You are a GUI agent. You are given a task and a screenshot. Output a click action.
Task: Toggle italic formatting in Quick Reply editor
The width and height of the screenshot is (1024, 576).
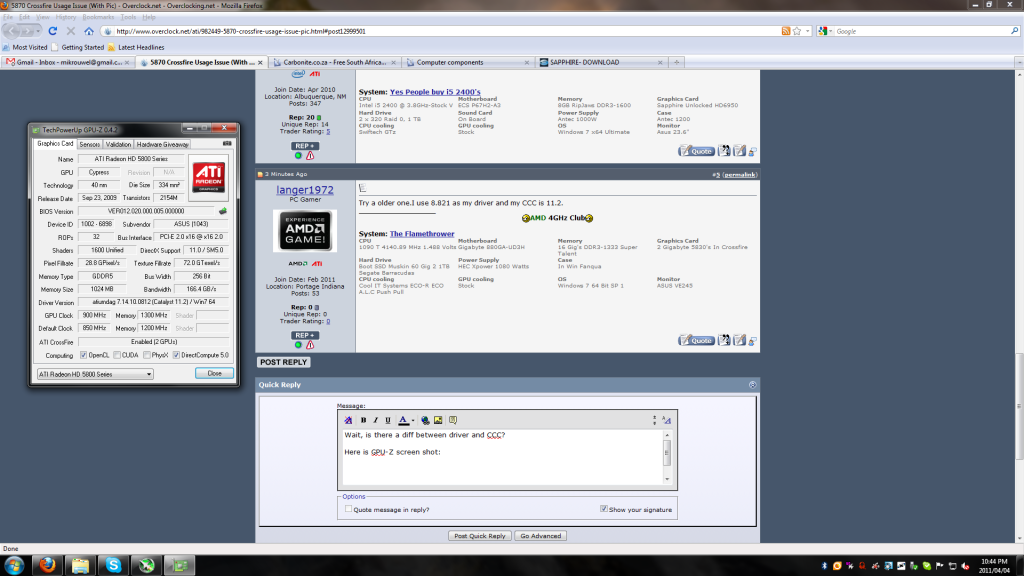tap(376, 420)
